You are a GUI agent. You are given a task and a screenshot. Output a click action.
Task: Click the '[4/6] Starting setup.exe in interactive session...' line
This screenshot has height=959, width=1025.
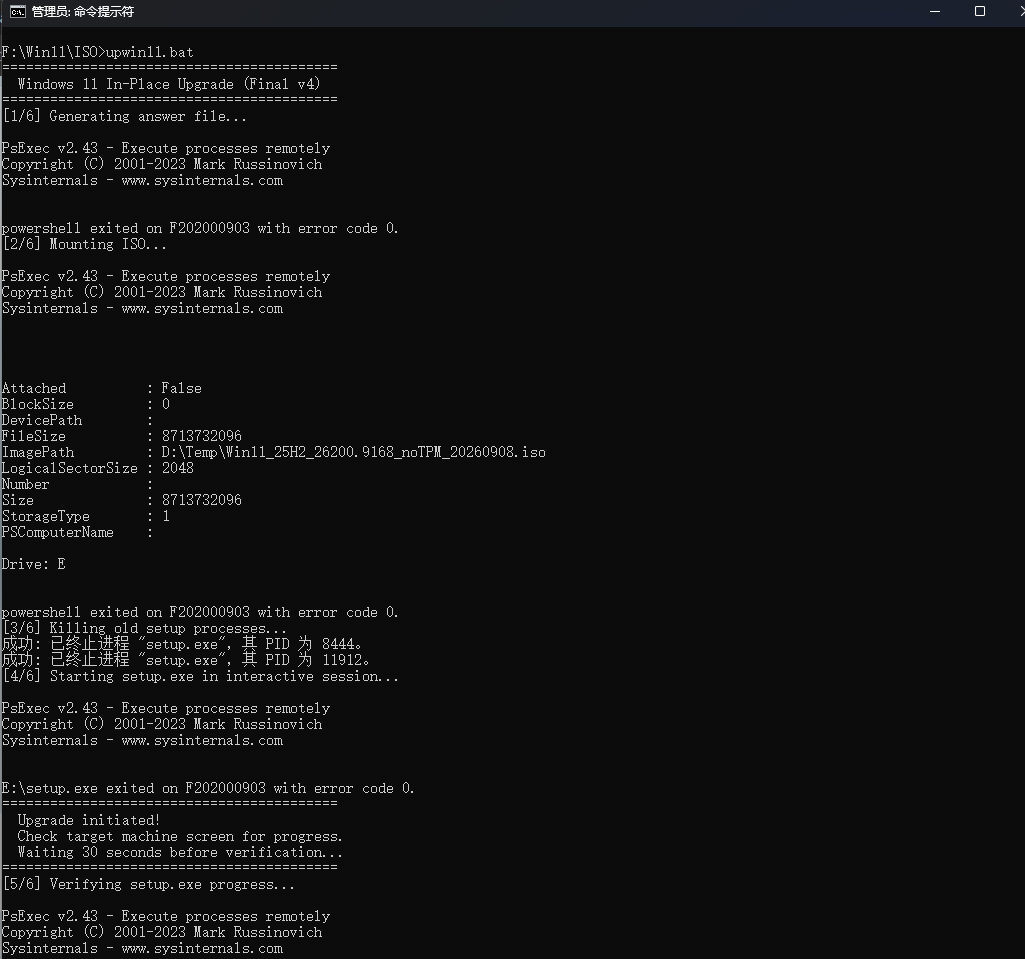tap(201, 677)
